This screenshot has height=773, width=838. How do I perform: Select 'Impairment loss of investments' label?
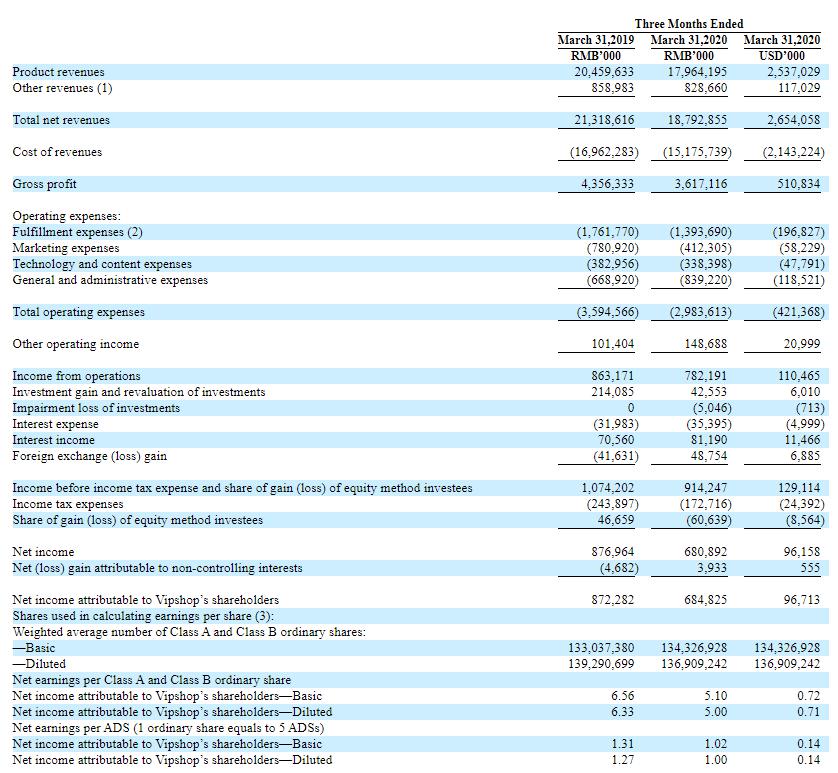[96, 408]
